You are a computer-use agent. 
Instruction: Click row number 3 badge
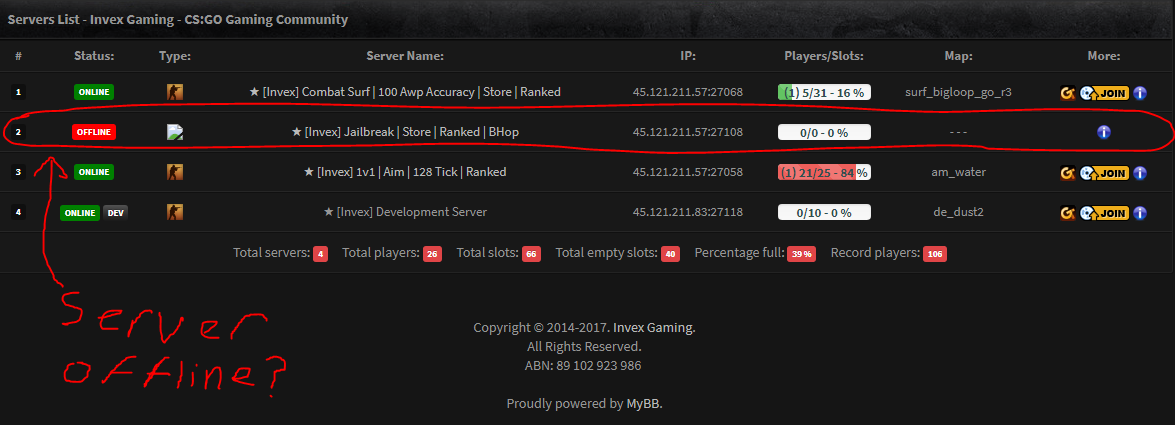pos(18,172)
